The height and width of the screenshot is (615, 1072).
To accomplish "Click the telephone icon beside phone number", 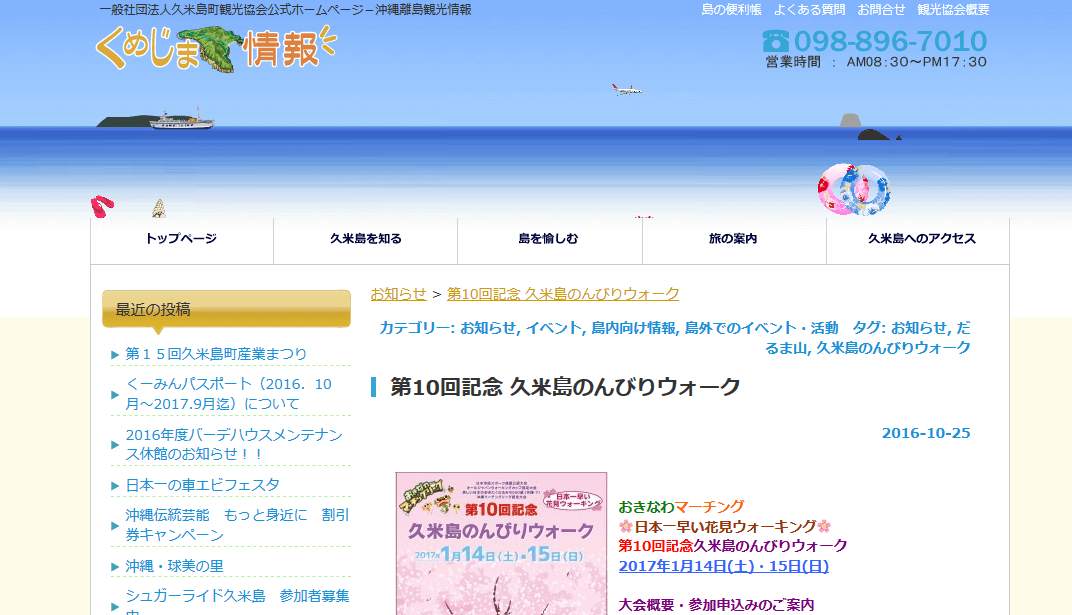I will tap(775, 41).
